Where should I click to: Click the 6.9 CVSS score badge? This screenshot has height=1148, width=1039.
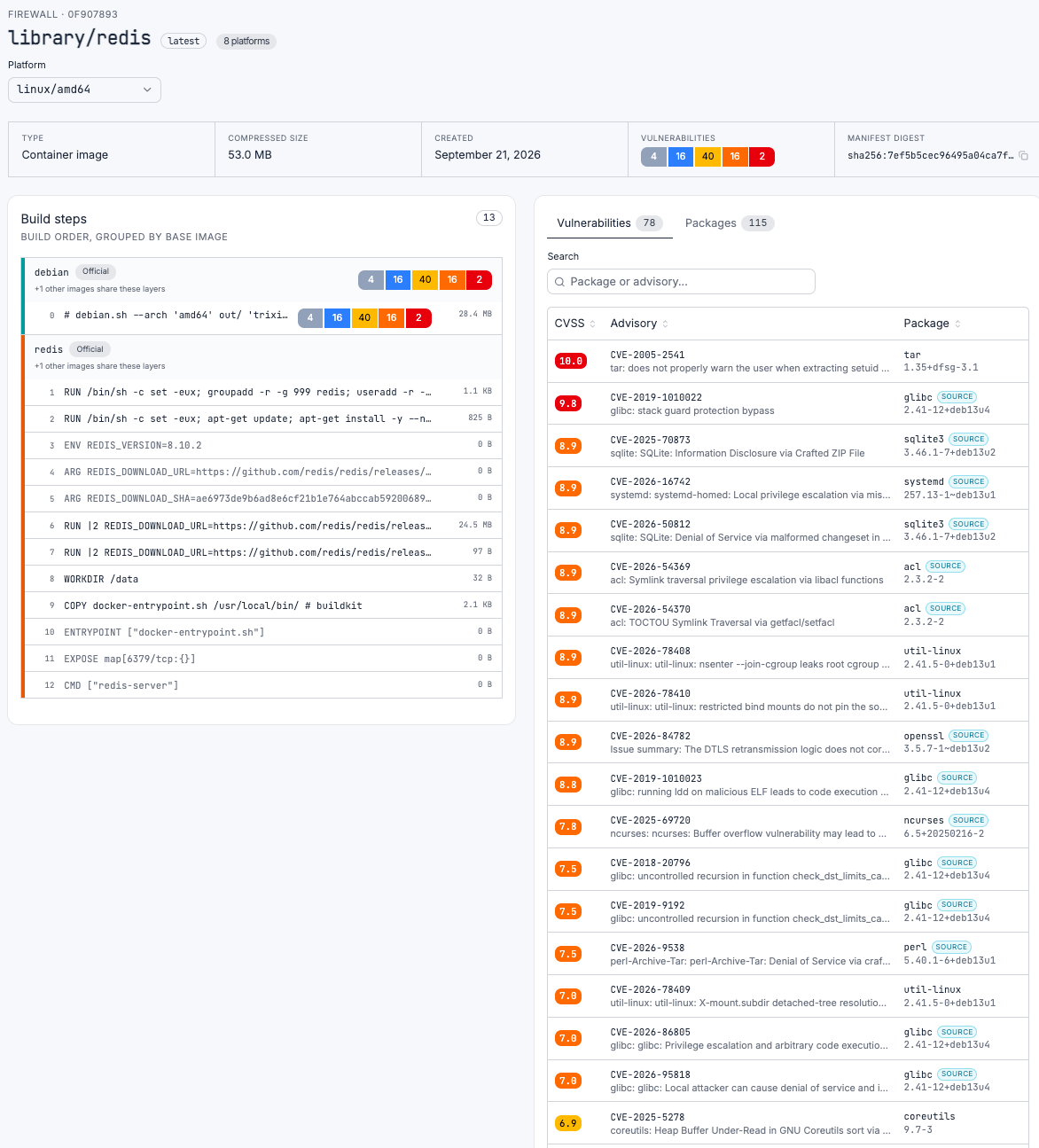[x=567, y=1123]
